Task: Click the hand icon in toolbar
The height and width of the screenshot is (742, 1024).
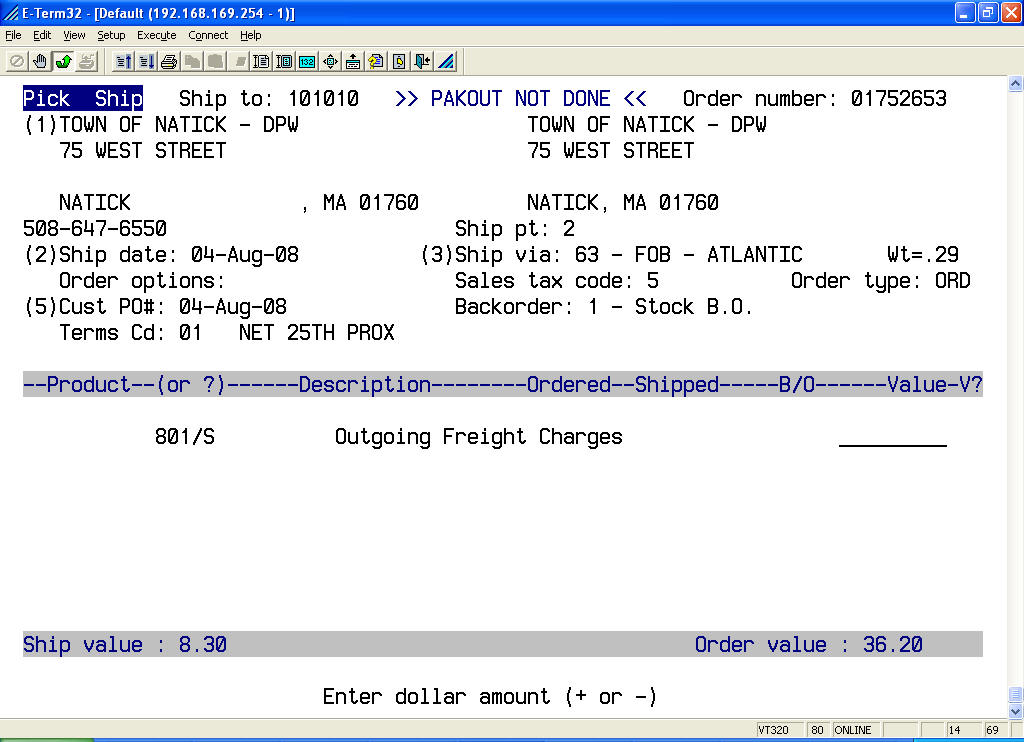Action: (40, 61)
